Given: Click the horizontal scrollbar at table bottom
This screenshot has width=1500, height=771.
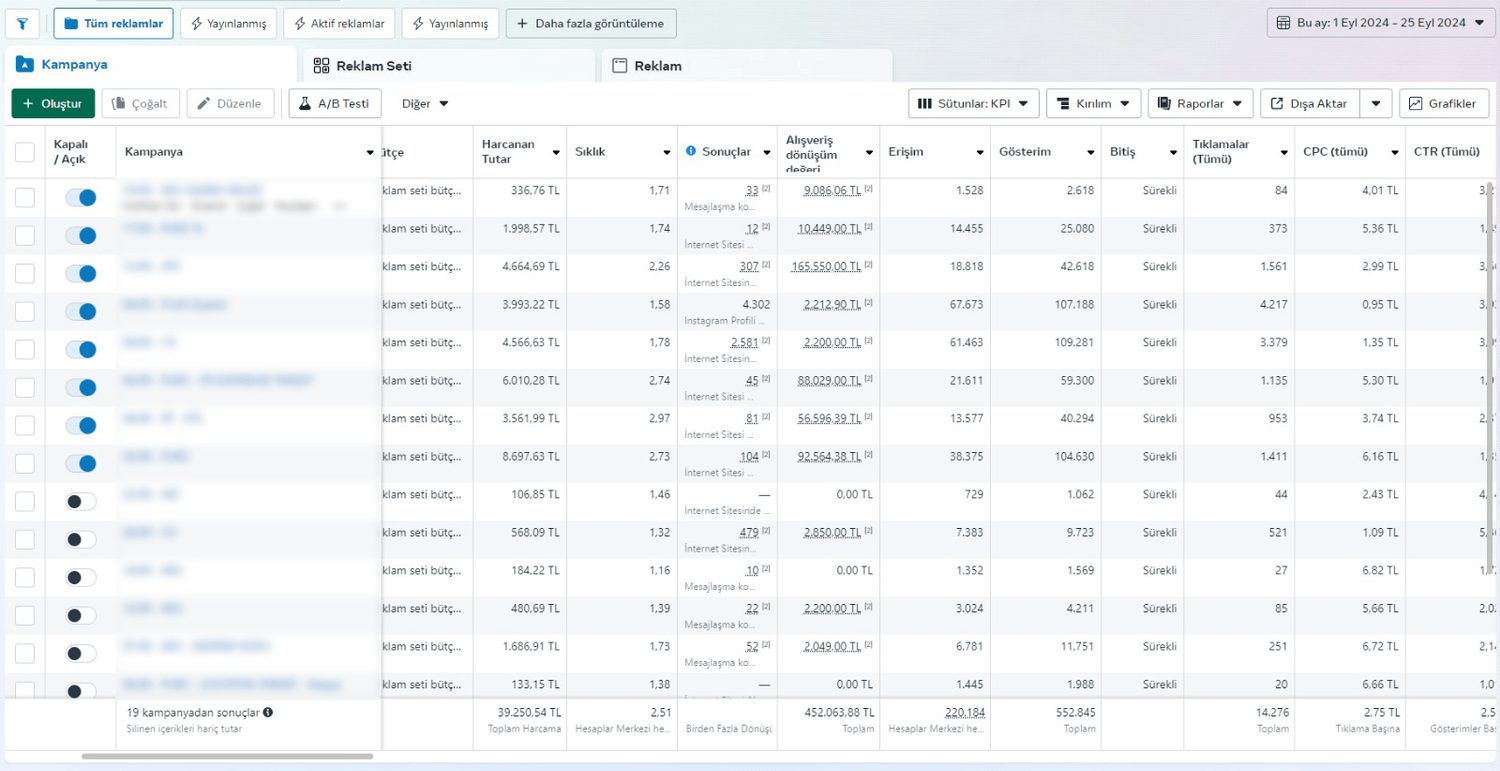Looking at the screenshot, I should [227, 757].
